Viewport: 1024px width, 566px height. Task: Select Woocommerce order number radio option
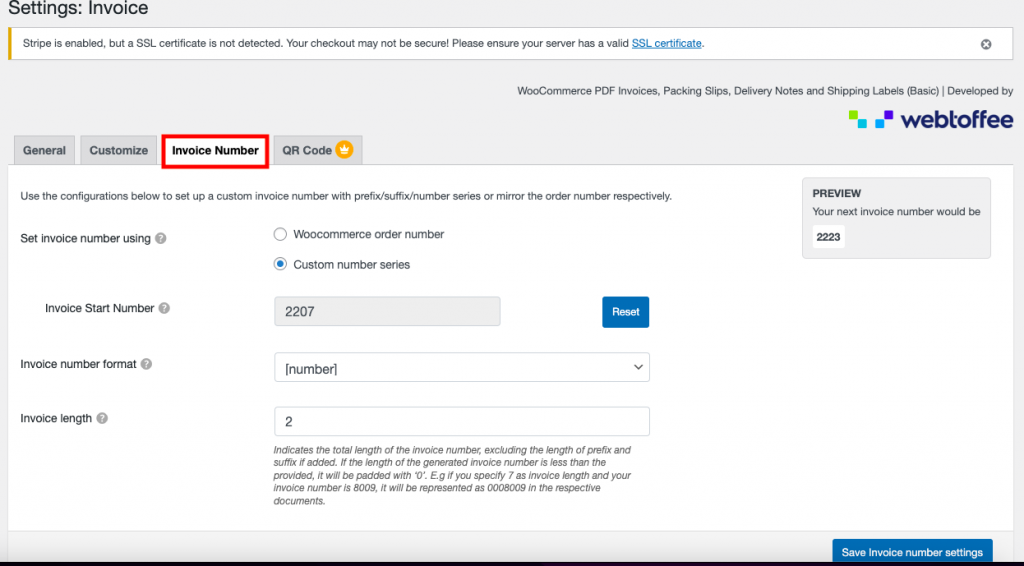(280, 234)
